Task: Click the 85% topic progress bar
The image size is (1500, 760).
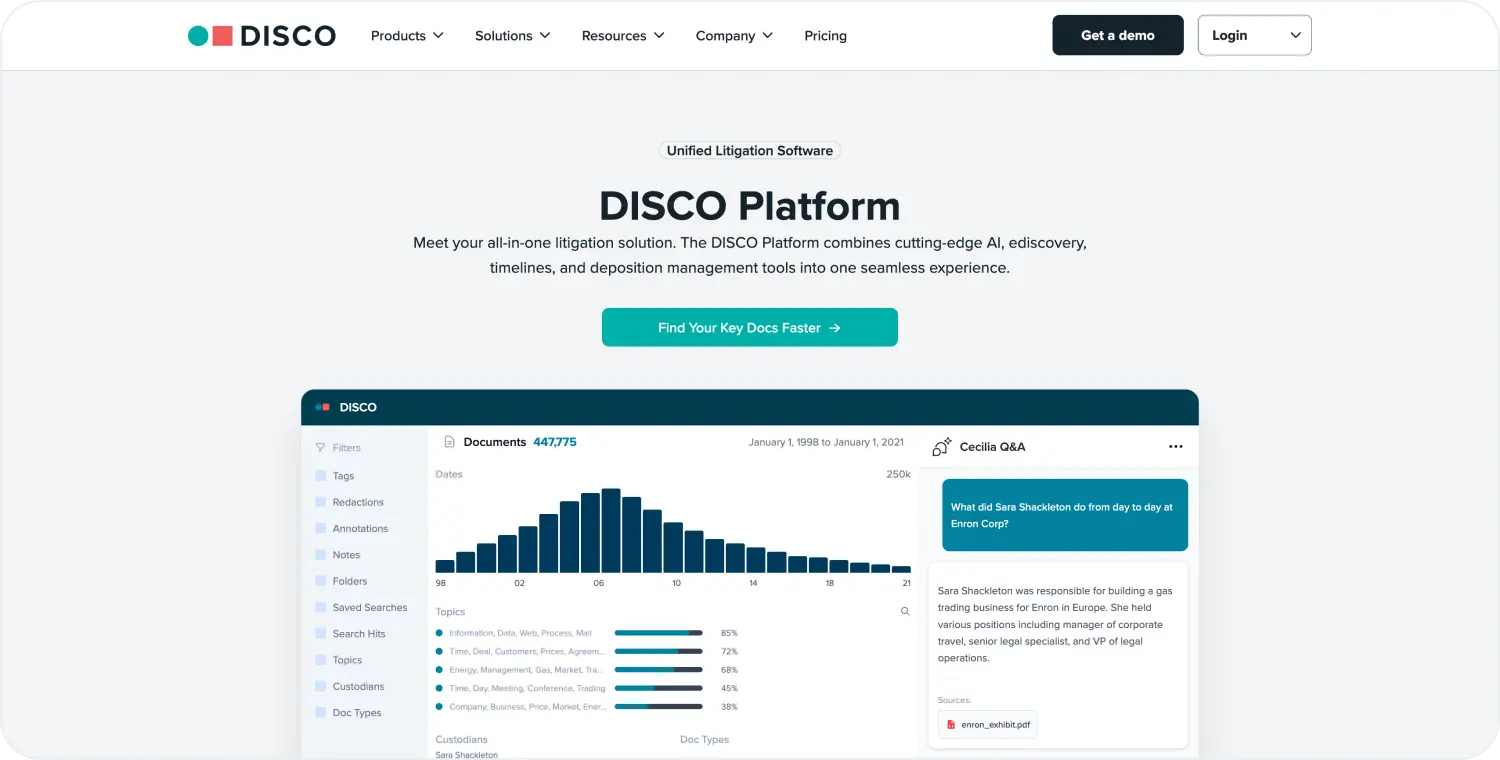Action: coord(658,633)
